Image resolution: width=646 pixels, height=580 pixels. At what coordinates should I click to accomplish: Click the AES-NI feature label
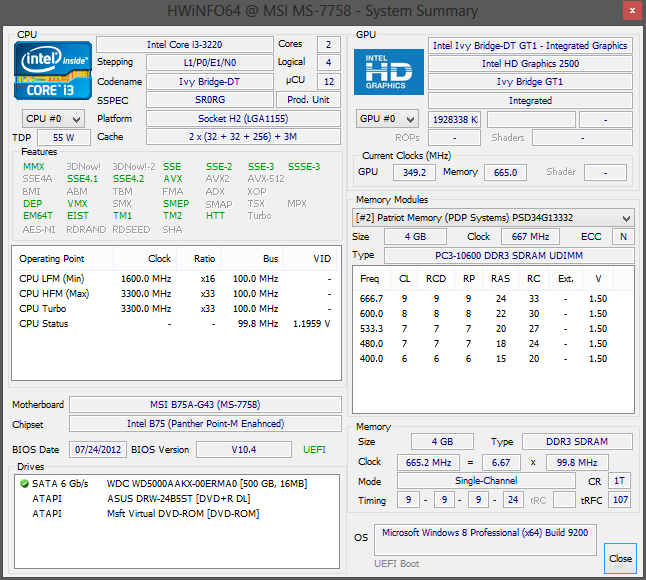click(39, 229)
